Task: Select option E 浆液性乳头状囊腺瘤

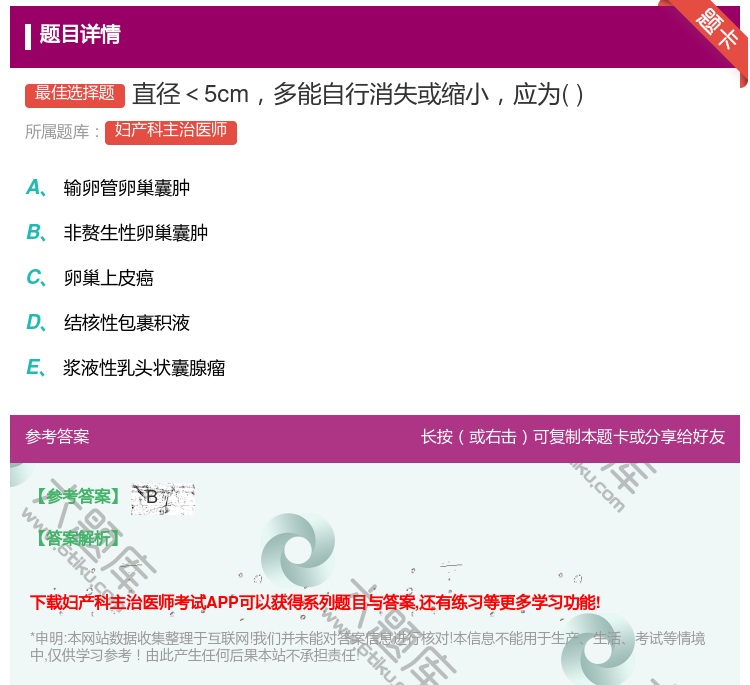Action: [x=144, y=368]
